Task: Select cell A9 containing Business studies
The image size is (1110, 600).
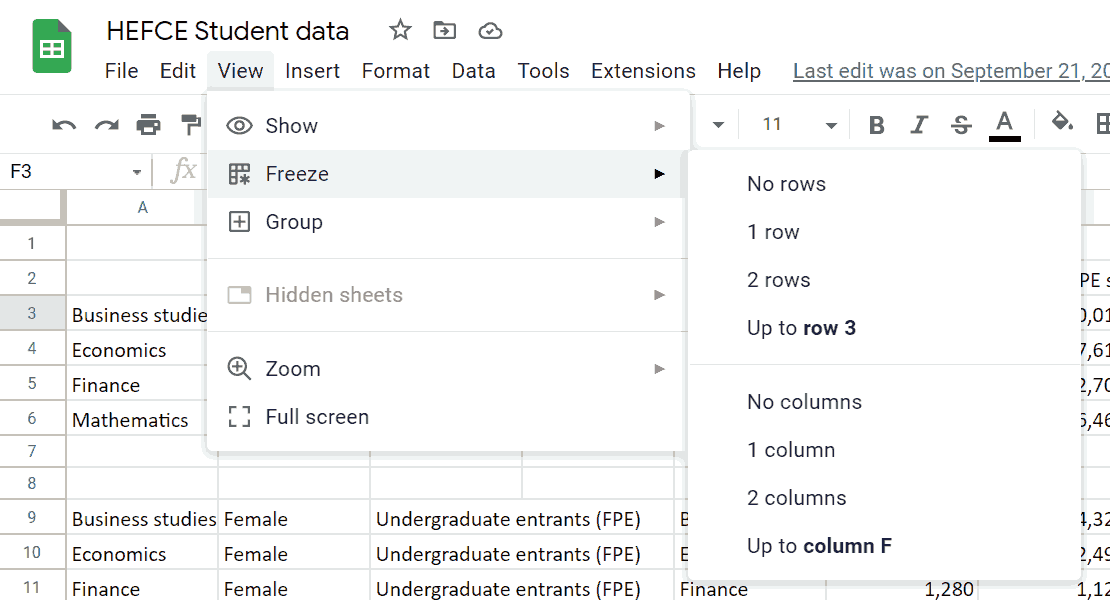Action: 143,517
